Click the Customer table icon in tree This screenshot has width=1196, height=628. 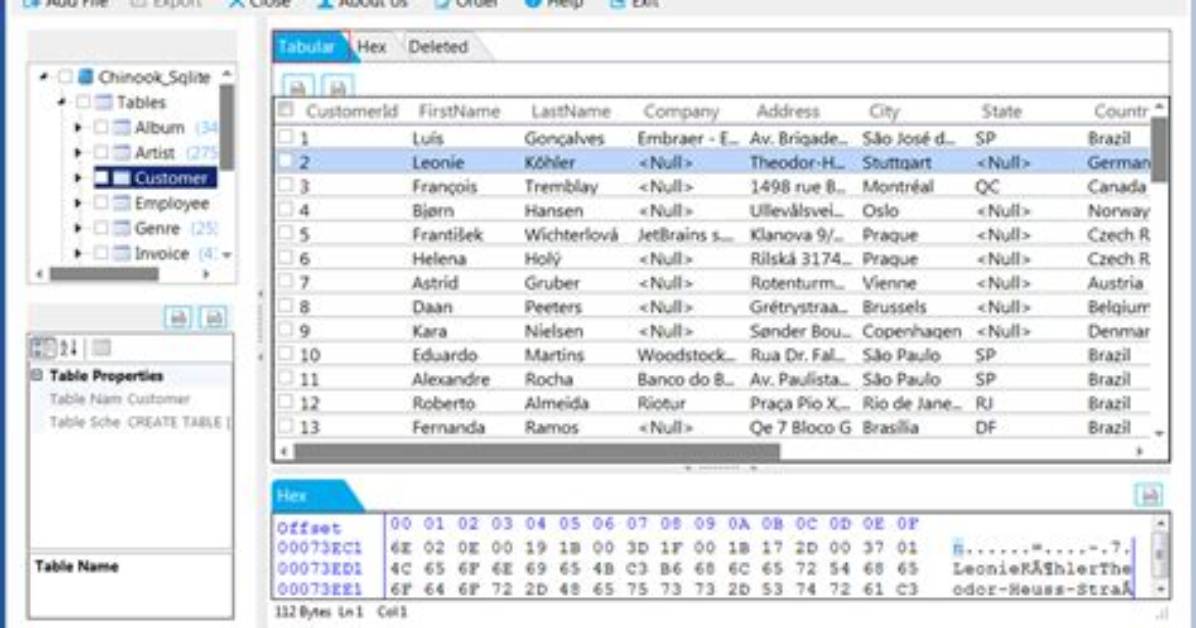tap(121, 178)
